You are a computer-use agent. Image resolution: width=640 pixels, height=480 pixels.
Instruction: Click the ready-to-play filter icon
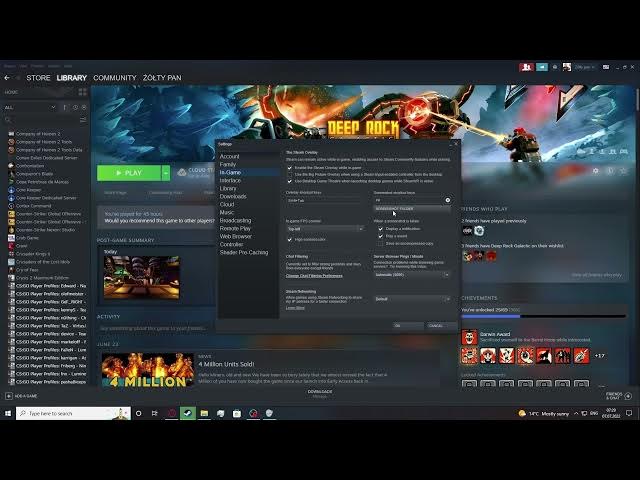[x=84, y=107]
